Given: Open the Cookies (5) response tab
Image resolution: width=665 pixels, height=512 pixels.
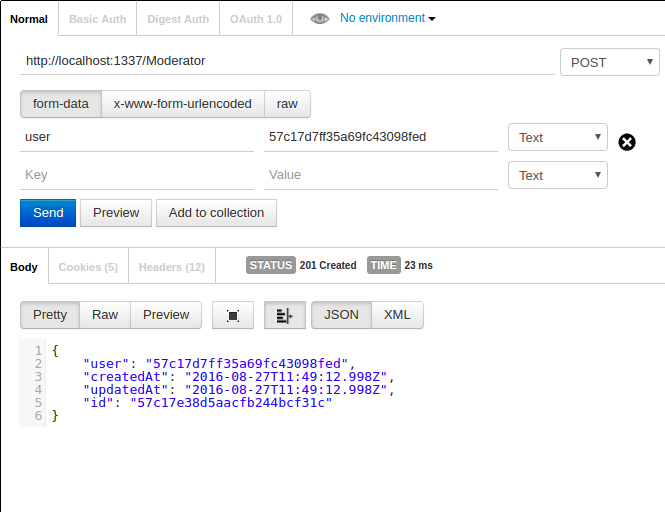Looking at the screenshot, I should 88,267.
